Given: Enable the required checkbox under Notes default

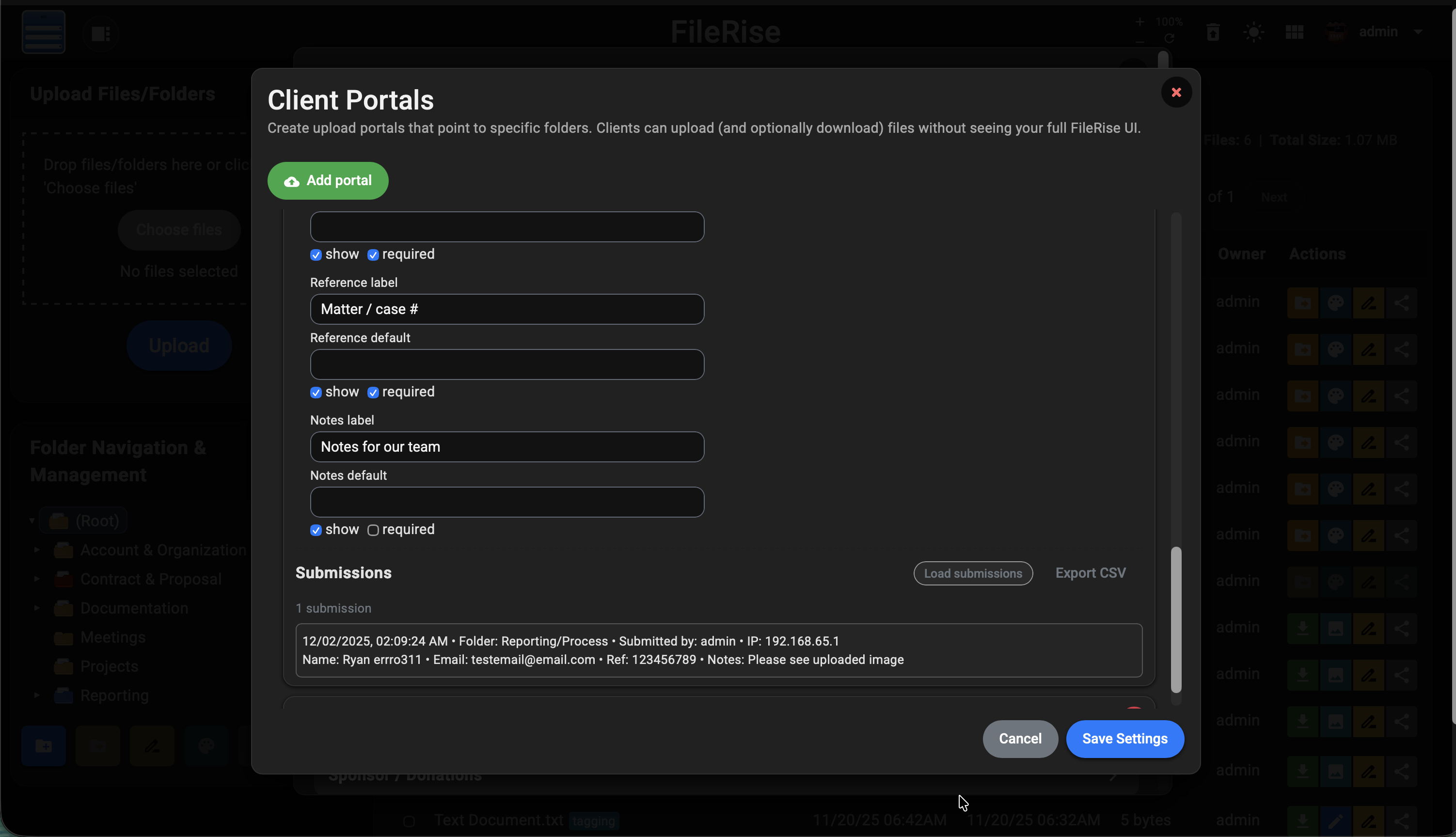Looking at the screenshot, I should pos(374,530).
